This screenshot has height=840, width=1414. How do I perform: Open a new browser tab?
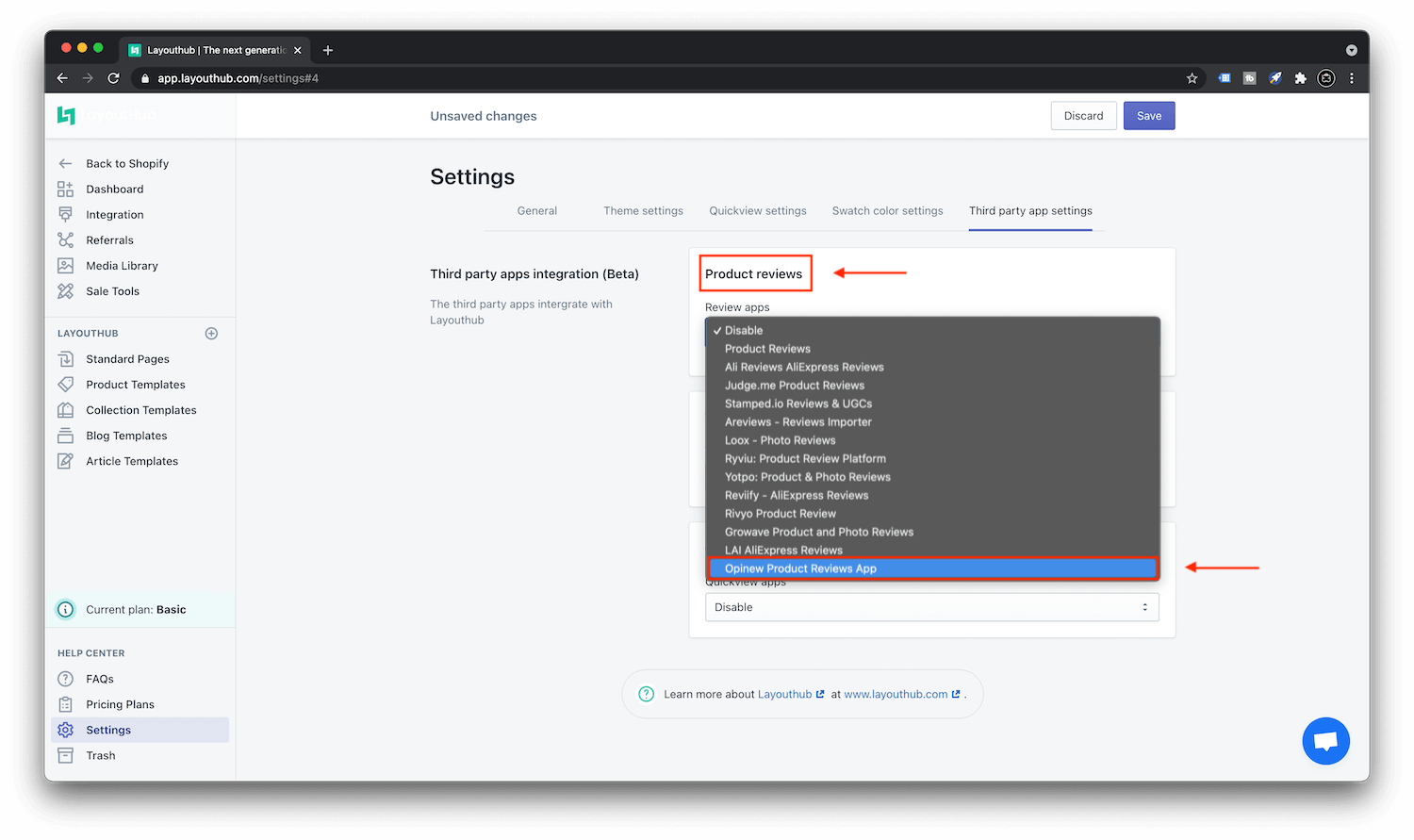pos(328,50)
